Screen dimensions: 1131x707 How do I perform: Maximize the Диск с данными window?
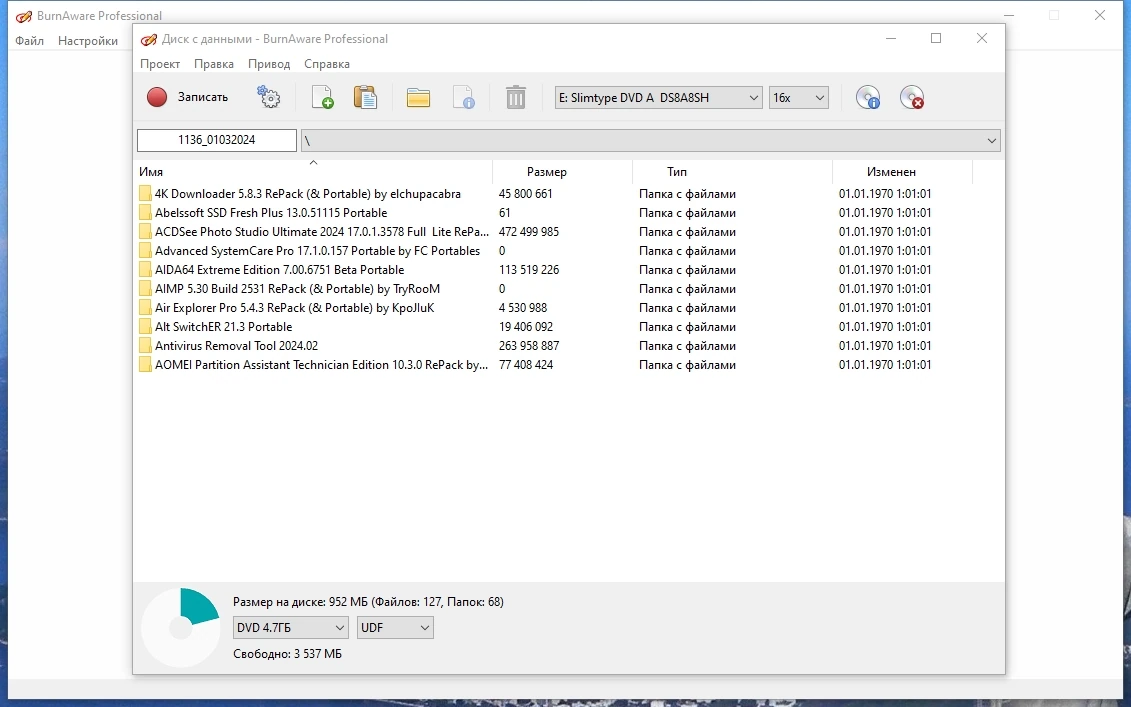click(x=936, y=38)
